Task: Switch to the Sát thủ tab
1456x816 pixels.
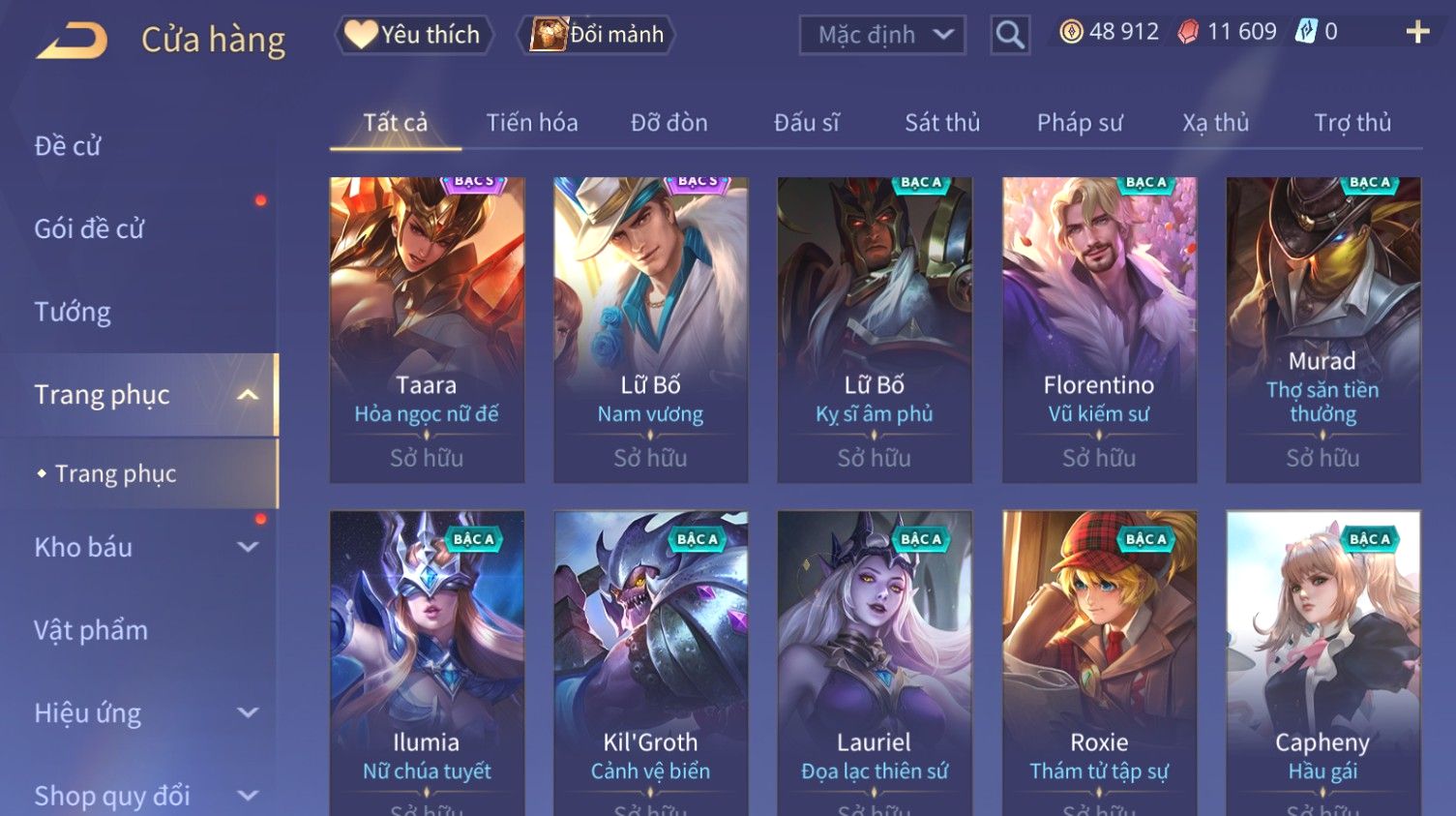Action: 942,123
